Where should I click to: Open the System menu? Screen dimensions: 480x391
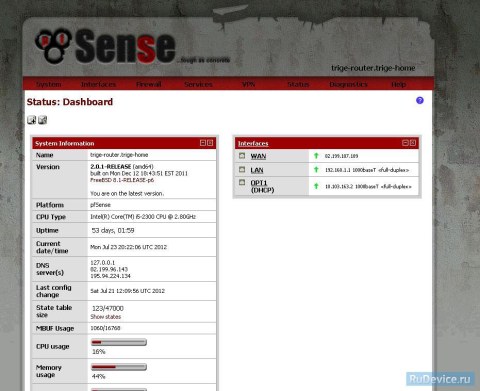pos(49,84)
